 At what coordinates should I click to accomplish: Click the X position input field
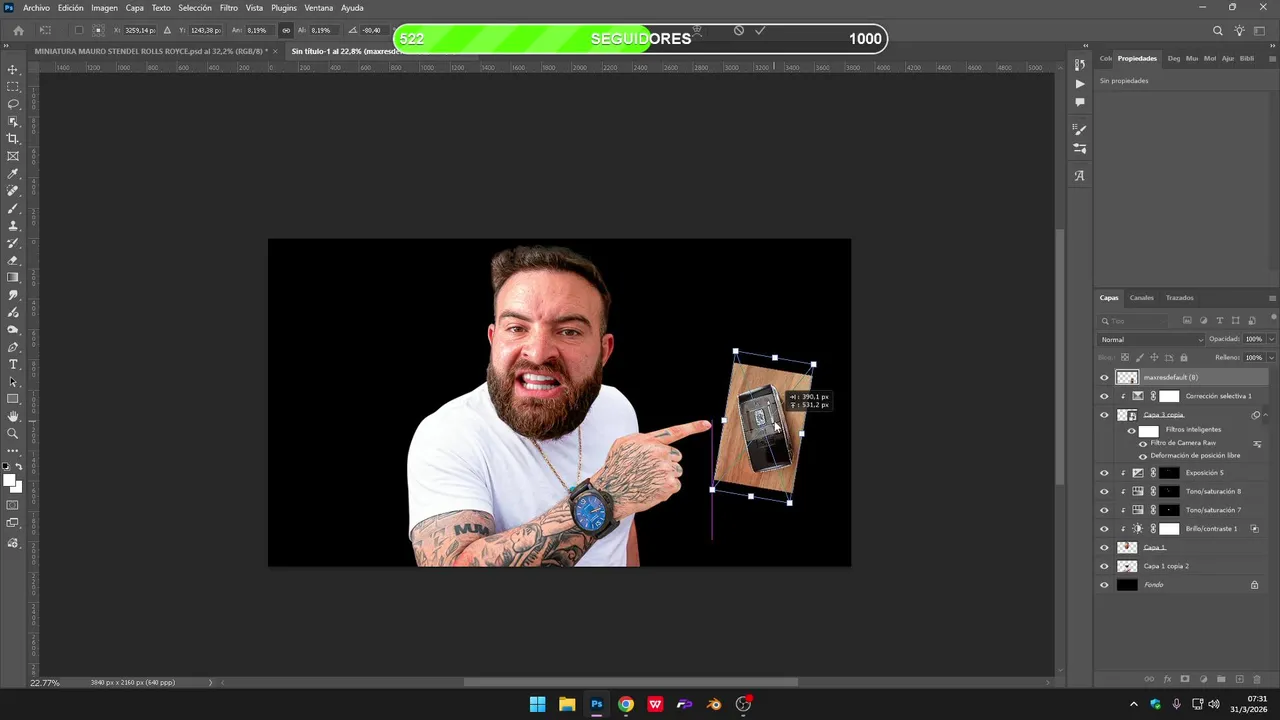(x=139, y=31)
